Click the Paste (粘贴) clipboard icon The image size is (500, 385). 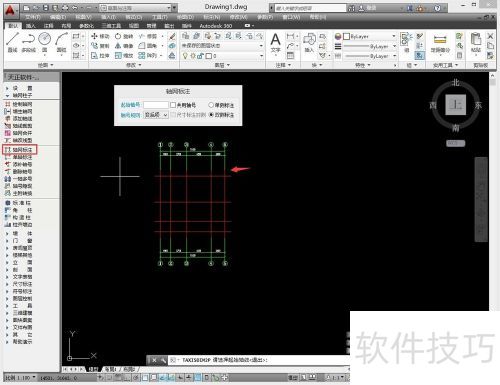click(x=476, y=42)
